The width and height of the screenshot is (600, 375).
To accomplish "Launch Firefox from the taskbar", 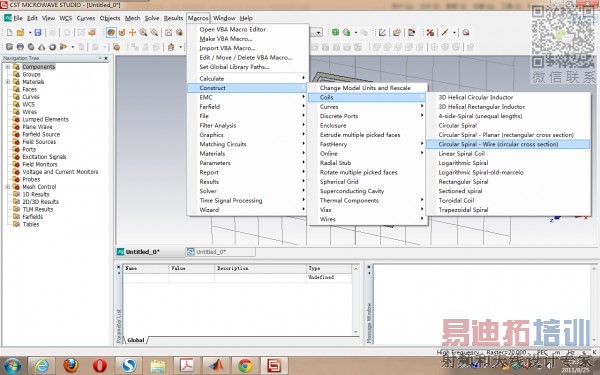I will [x=70, y=366].
